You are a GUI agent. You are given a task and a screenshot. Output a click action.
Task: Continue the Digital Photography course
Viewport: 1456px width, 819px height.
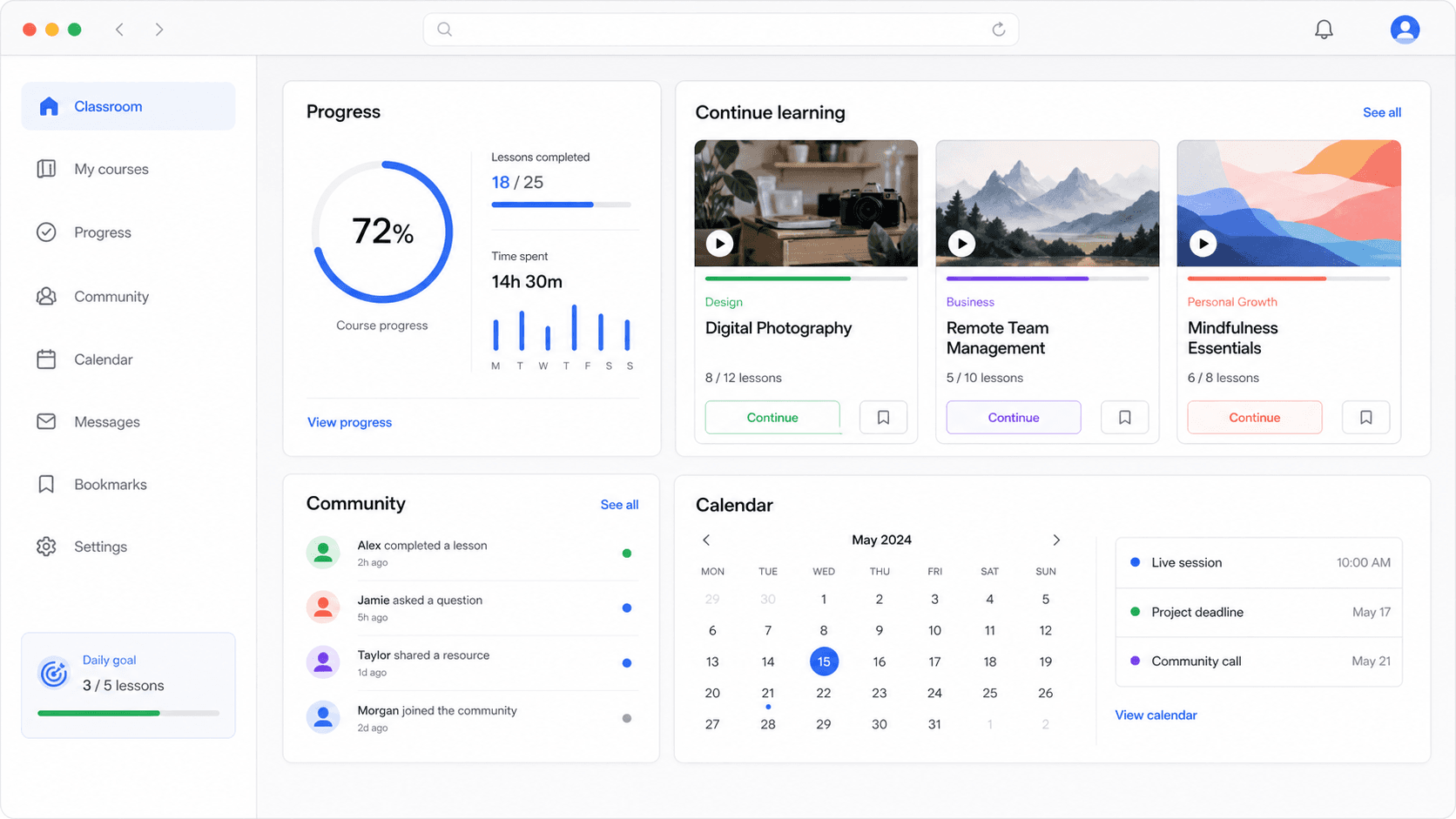[772, 418]
